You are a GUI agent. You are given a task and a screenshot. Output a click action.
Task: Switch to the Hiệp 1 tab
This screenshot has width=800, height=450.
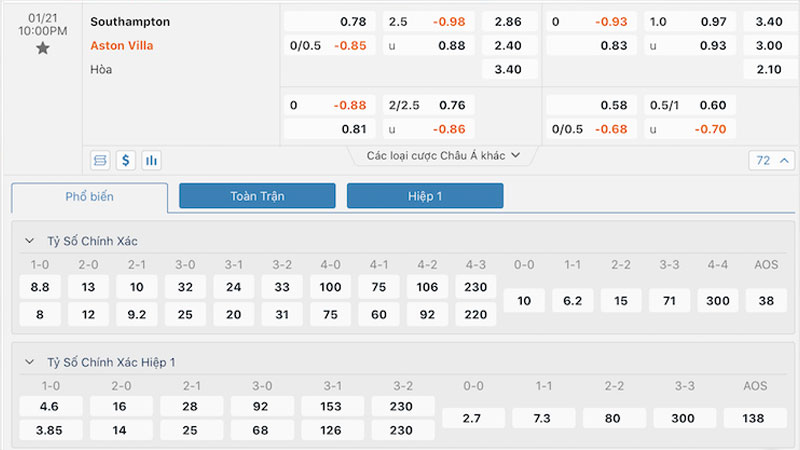425,197
